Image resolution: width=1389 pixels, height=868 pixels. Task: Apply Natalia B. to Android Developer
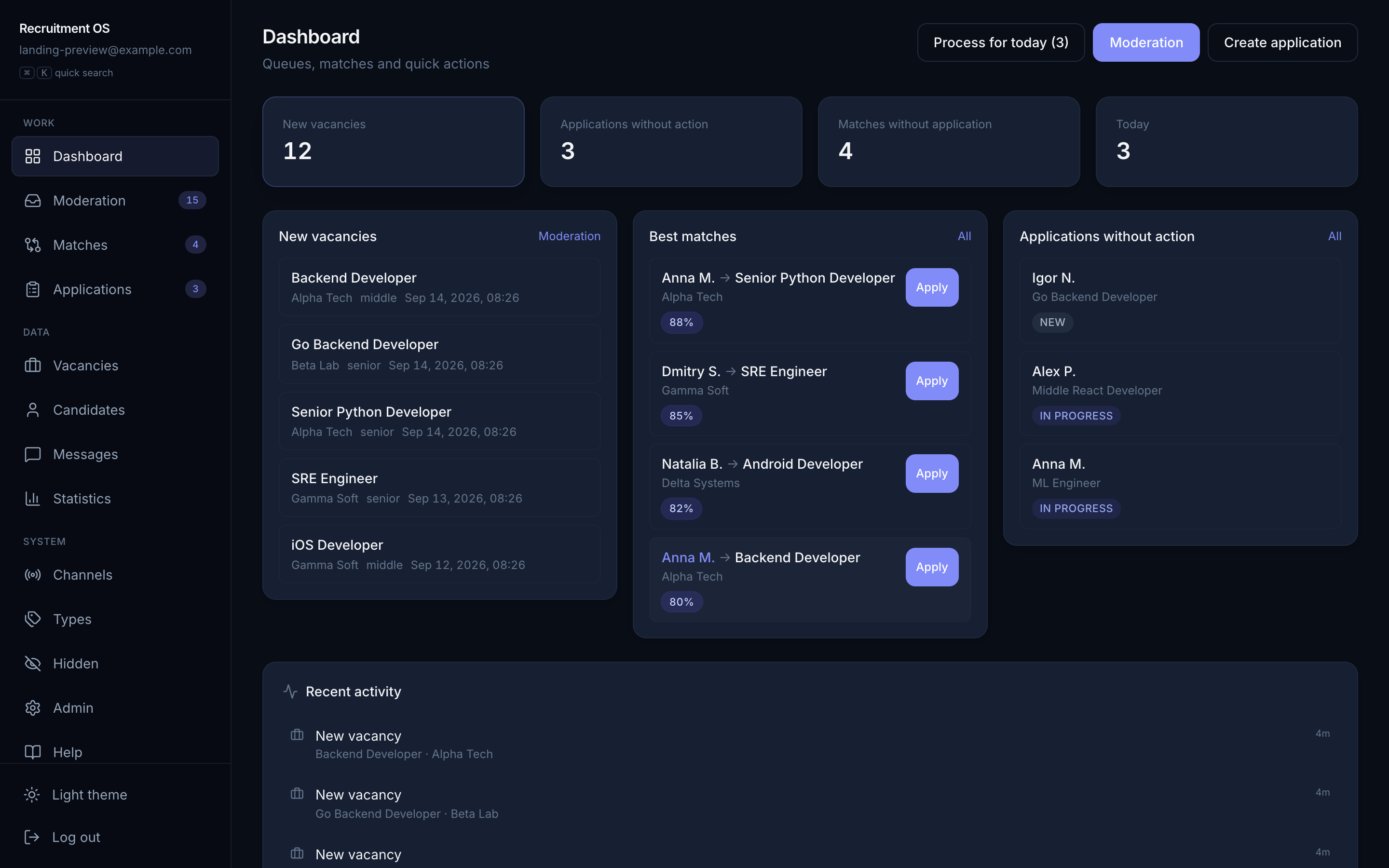click(932, 474)
